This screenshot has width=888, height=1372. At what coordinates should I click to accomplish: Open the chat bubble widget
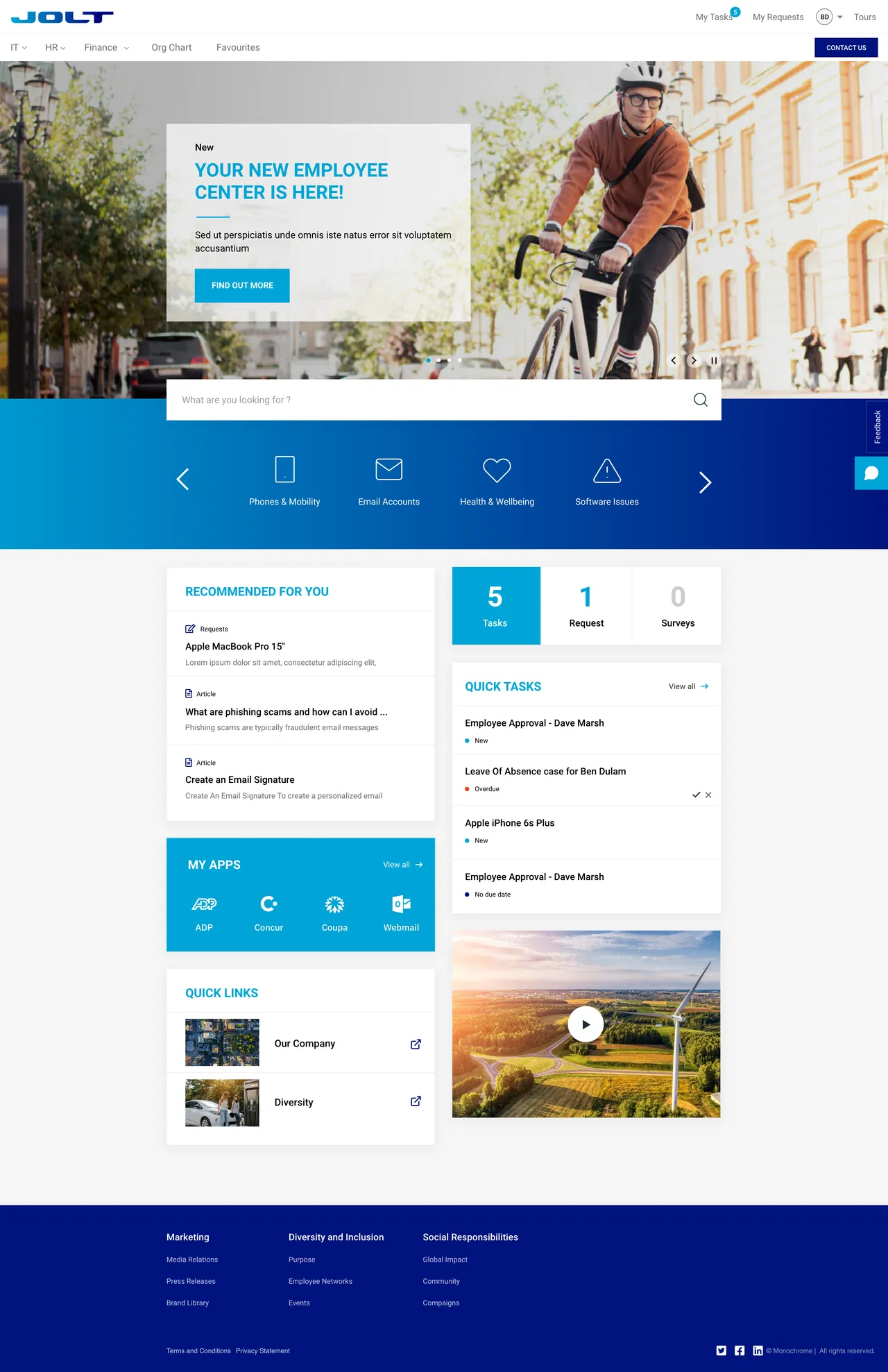[871, 473]
